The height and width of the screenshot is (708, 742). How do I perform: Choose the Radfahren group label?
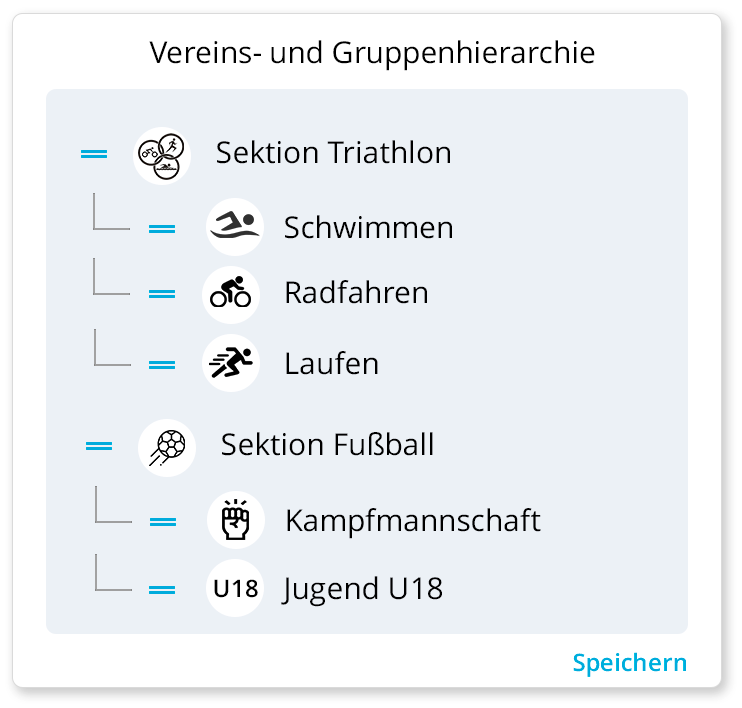(356, 293)
